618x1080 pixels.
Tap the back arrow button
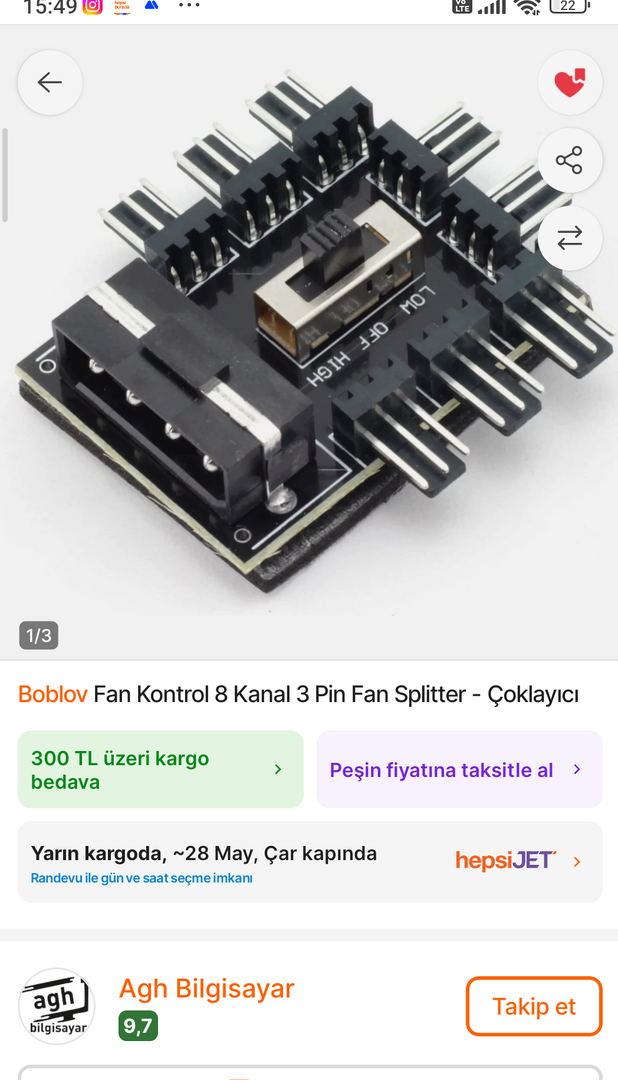[50, 82]
